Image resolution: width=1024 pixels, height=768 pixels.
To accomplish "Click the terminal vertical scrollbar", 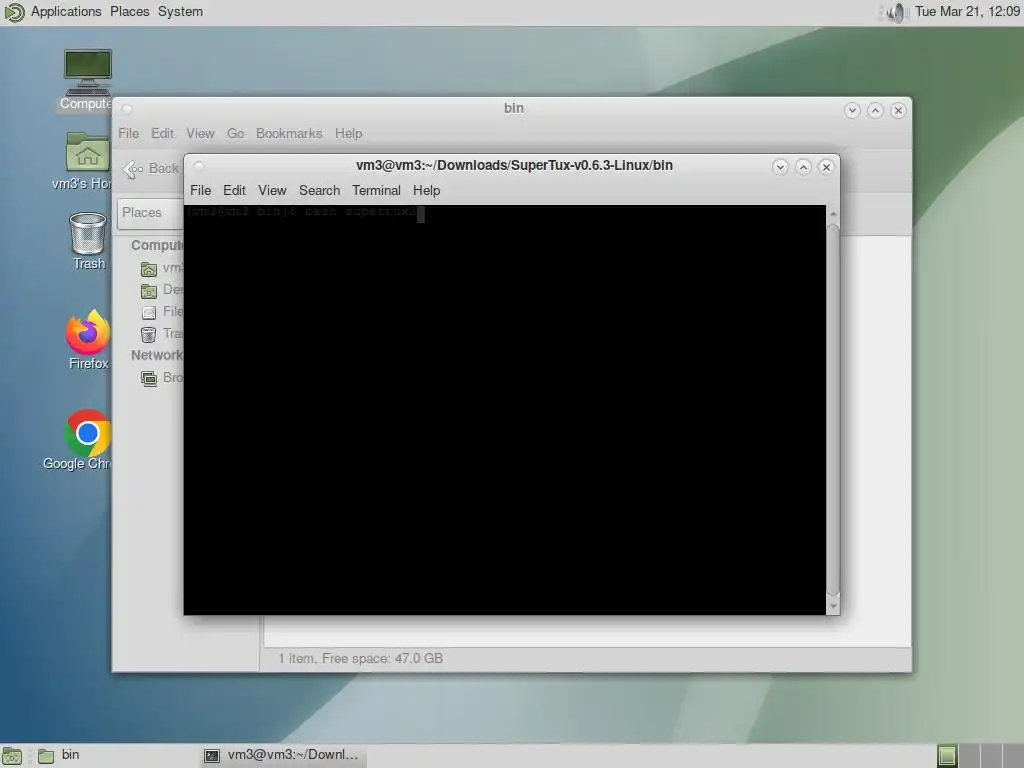I will coord(833,410).
